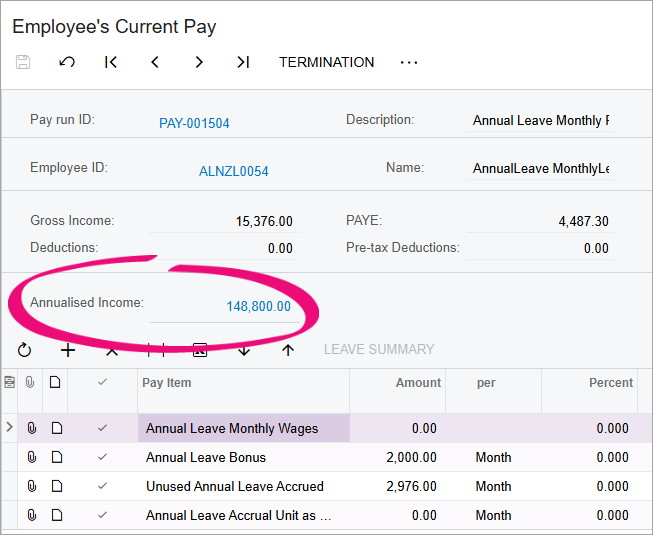Open employee ALNZL0054 link
Viewport: 653px width, 535px height.
234,171
